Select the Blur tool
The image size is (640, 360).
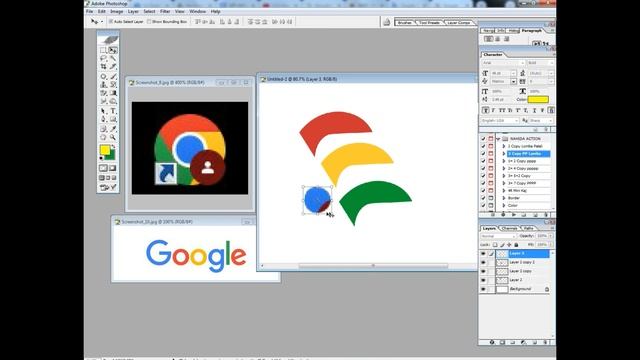103,101
